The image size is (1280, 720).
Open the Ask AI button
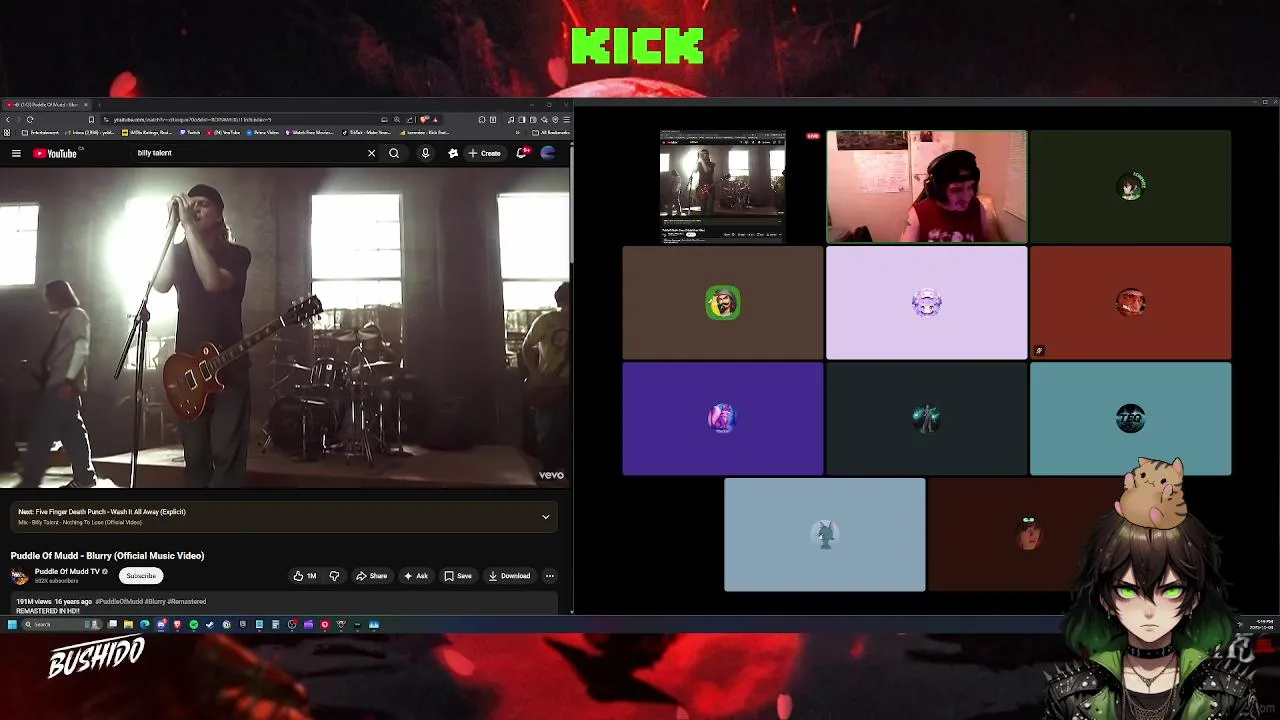pos(416,576)
